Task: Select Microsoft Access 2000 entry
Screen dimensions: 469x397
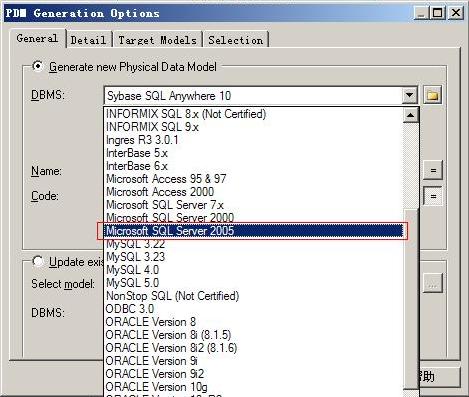Action: (160, 192)
